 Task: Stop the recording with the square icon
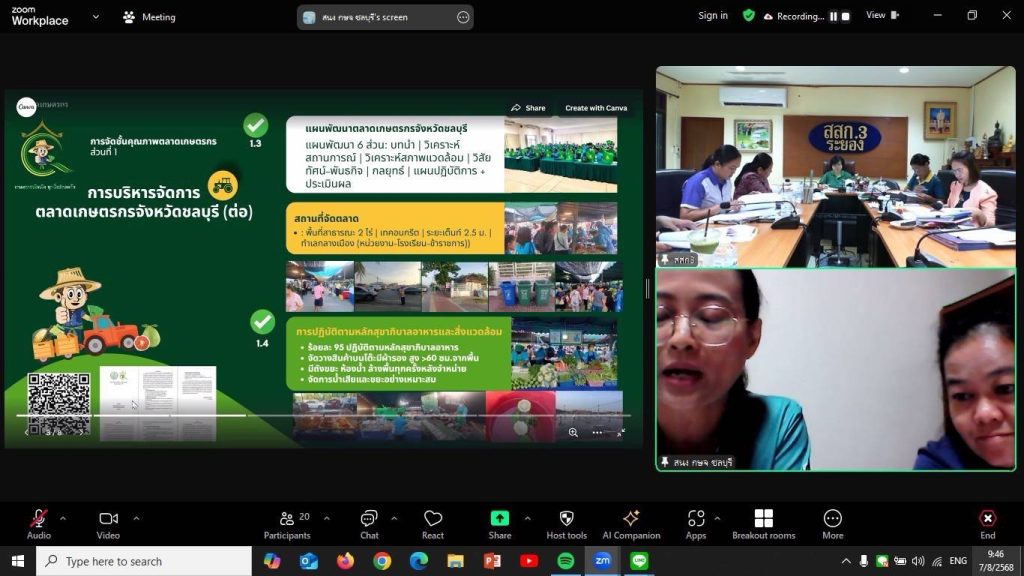pyautogui.click(x=846, y=16)
